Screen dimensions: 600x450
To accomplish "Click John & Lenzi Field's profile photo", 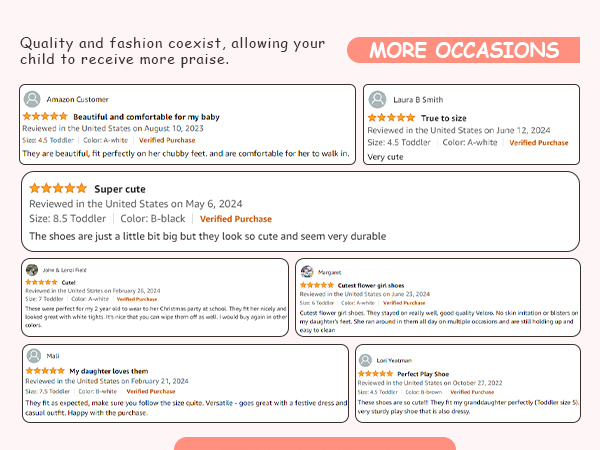I will pos(32,270).
